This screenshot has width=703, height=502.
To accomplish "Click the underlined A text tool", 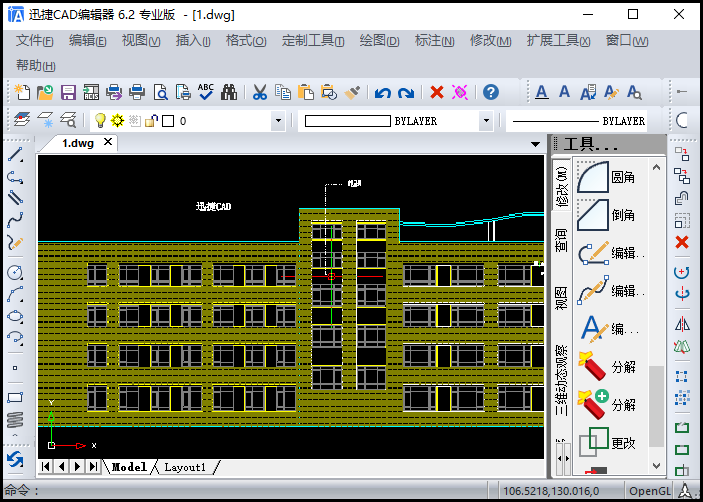I will (x=542, y=92).
